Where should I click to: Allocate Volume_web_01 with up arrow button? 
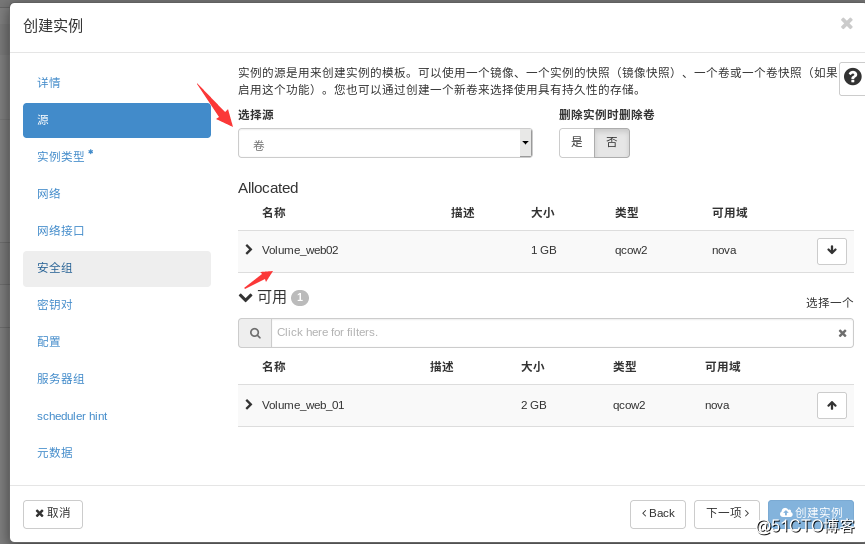tap(831, 405)
